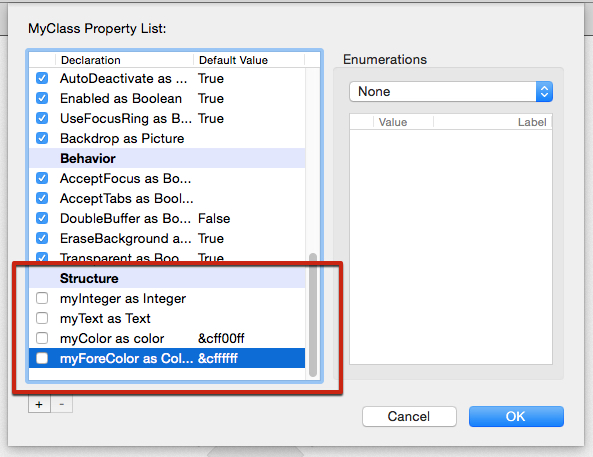This screenshot has height=457, width=593.
Task: Toggle the AcceptFocus property checkbox
Action: click(x=42, y=178)
